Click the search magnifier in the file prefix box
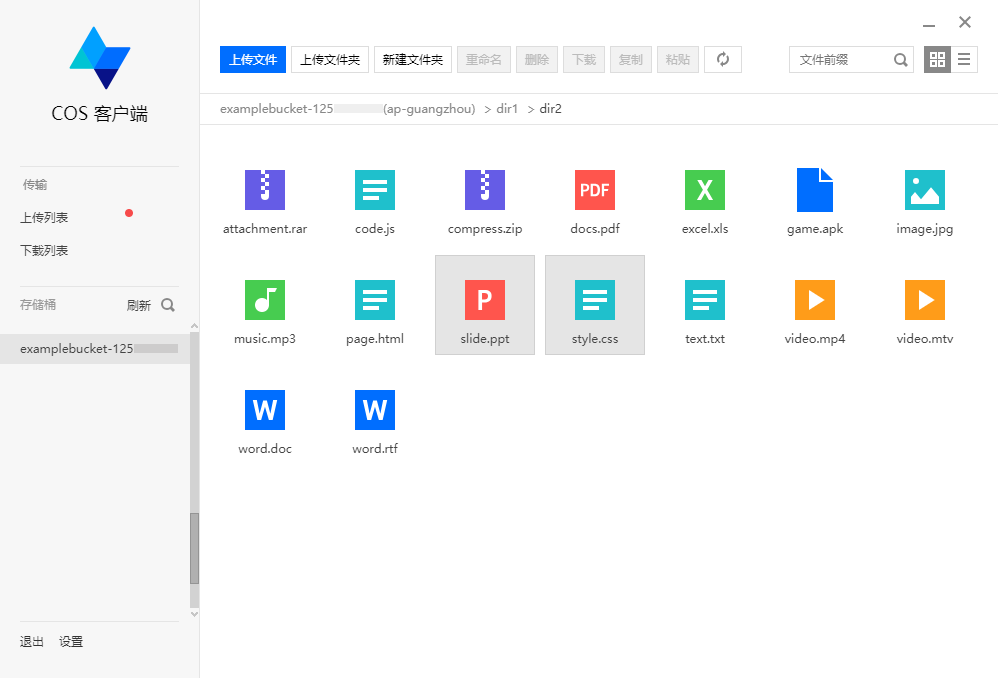The height and width of the screenshot is (678, 998). [900, 60]
